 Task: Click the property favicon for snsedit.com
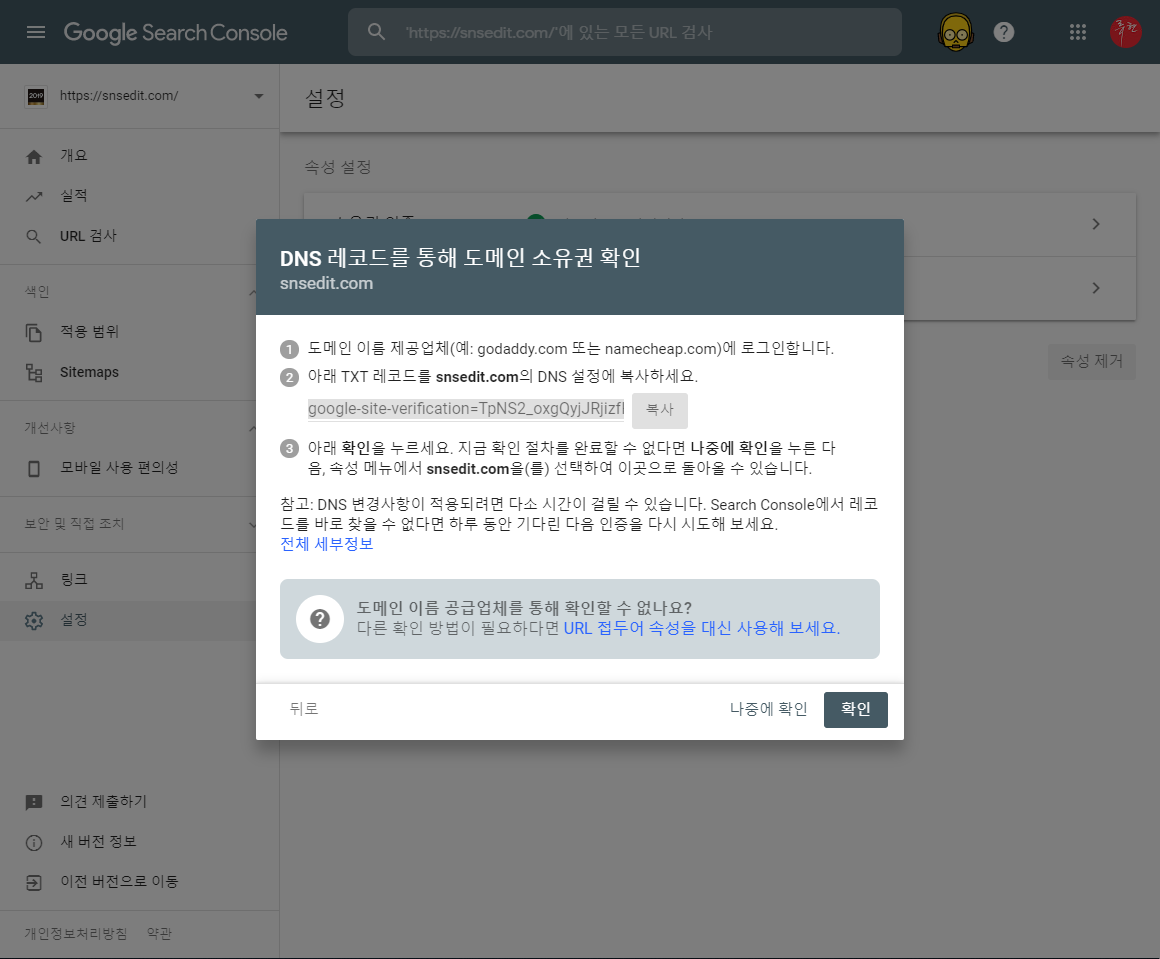coord(36,95)
